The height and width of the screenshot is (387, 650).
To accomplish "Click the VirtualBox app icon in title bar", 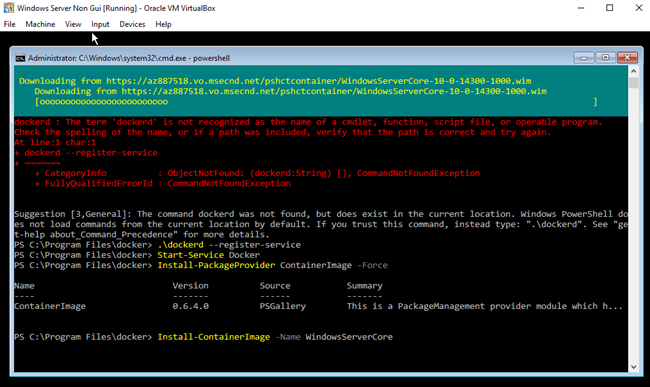I will pos(9,7).
